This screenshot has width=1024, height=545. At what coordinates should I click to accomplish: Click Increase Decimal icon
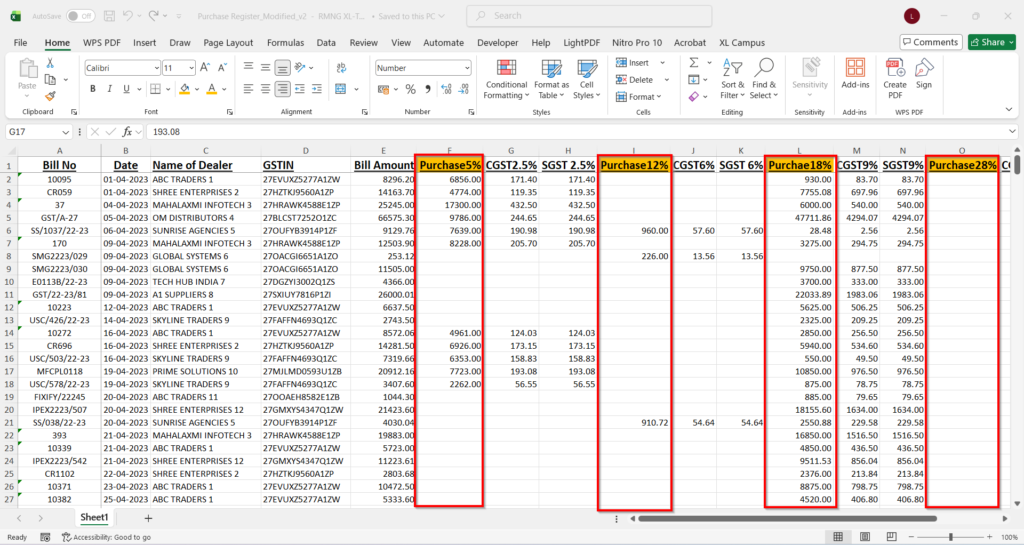[447, 89]
